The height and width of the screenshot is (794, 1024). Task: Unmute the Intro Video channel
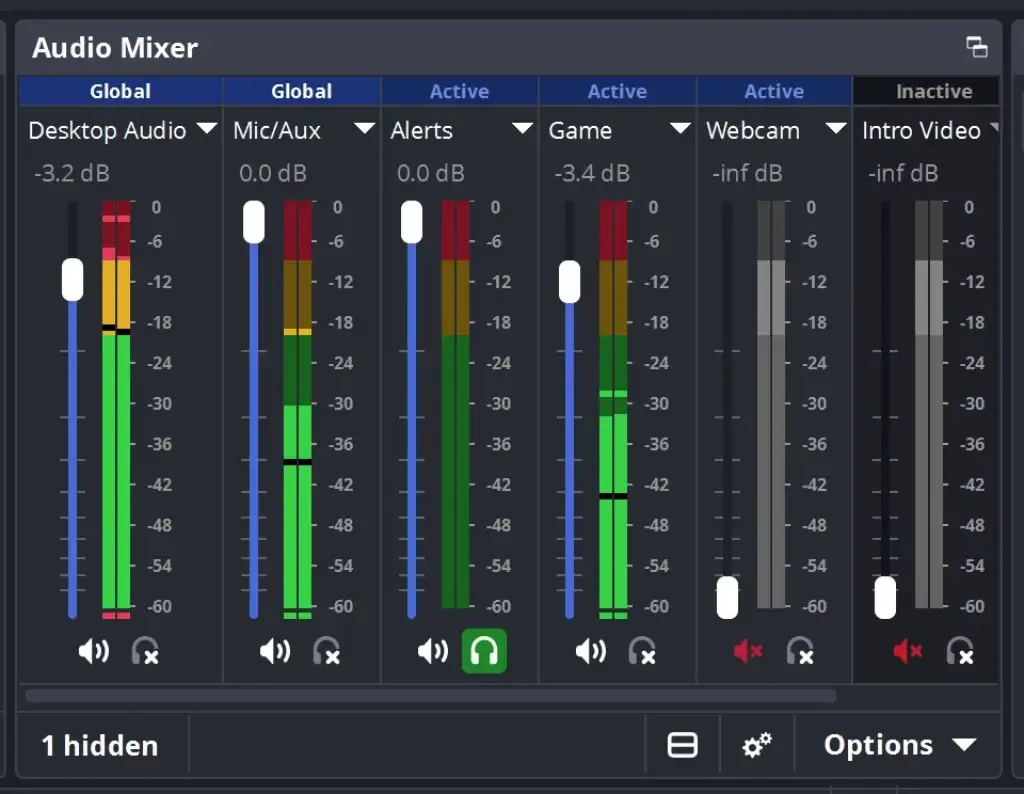pos(907,651)
